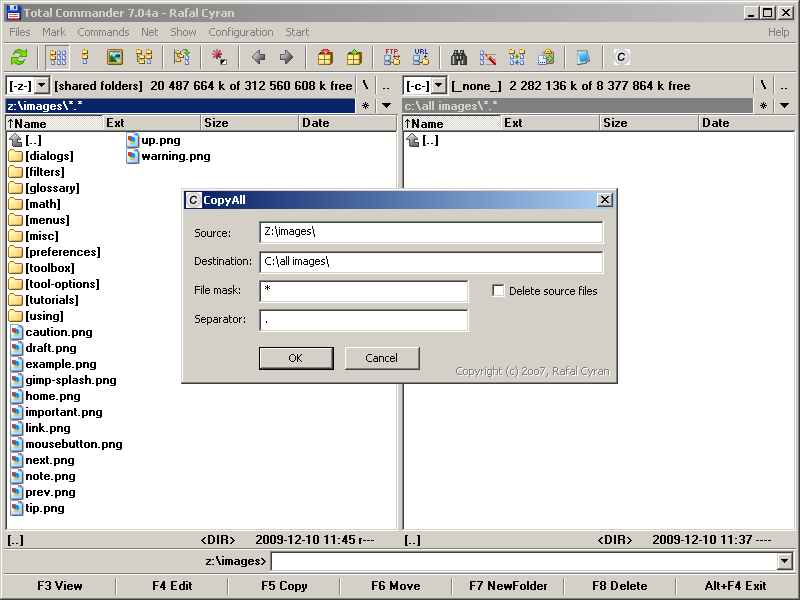Viewport: 800px width, 600px height.
Task: Click copy names to clipboard icon
Action: point(546,57)
